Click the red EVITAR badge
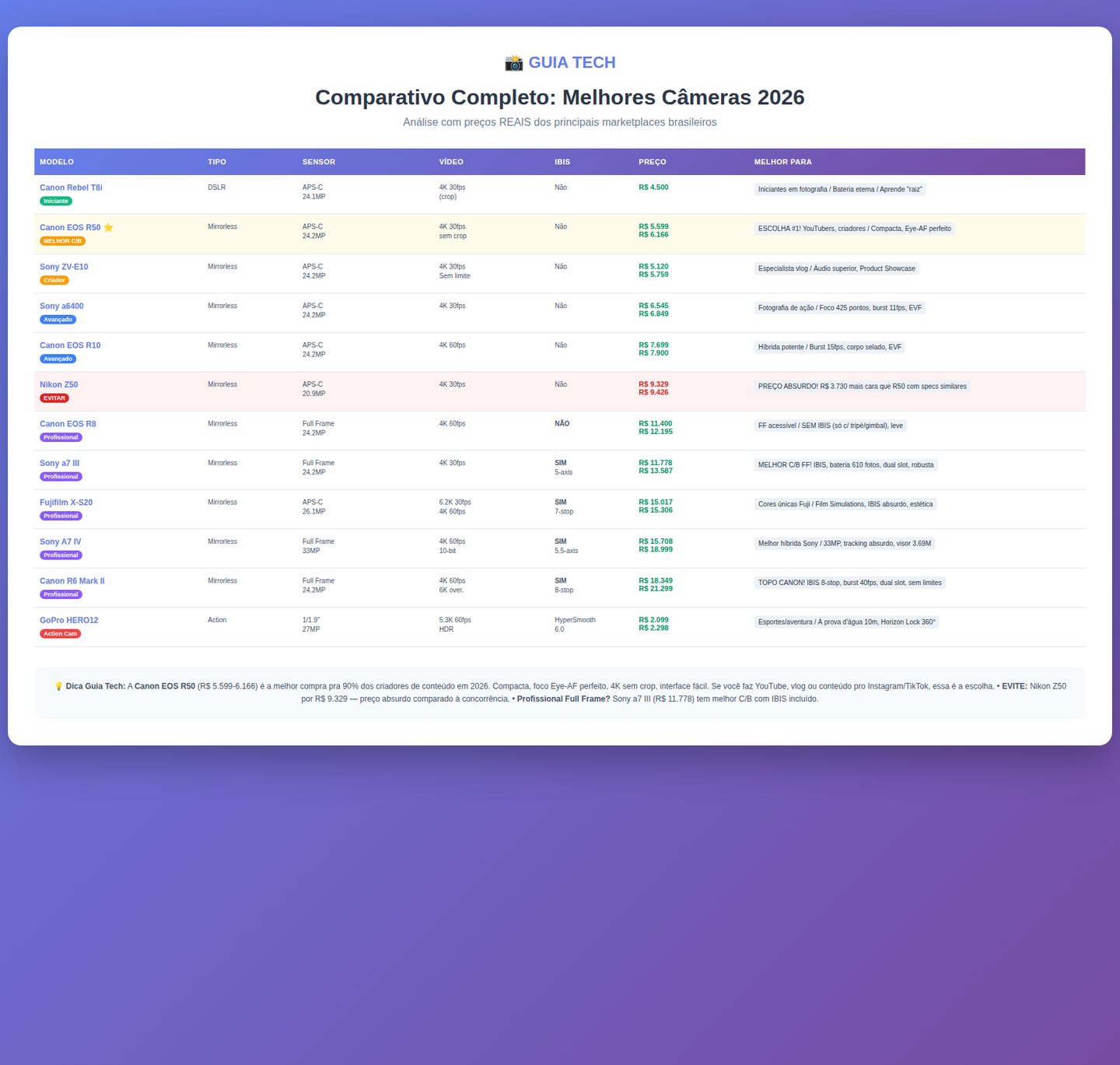The width and height of the screenshot is (1120, 1065). (x=54, y=398)
